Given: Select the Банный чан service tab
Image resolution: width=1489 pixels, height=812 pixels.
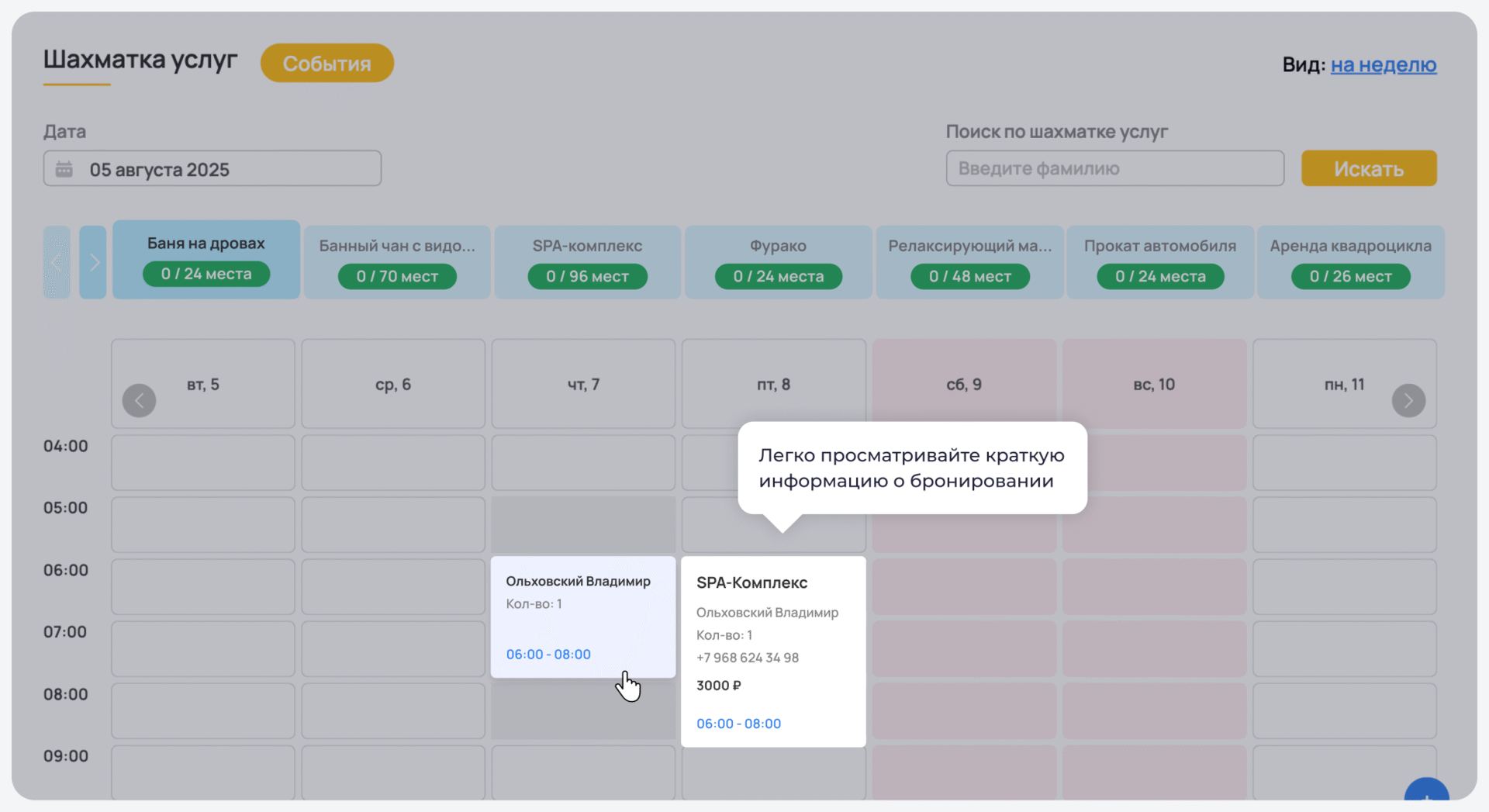Looking at the screenshot, I should point(397,262).
